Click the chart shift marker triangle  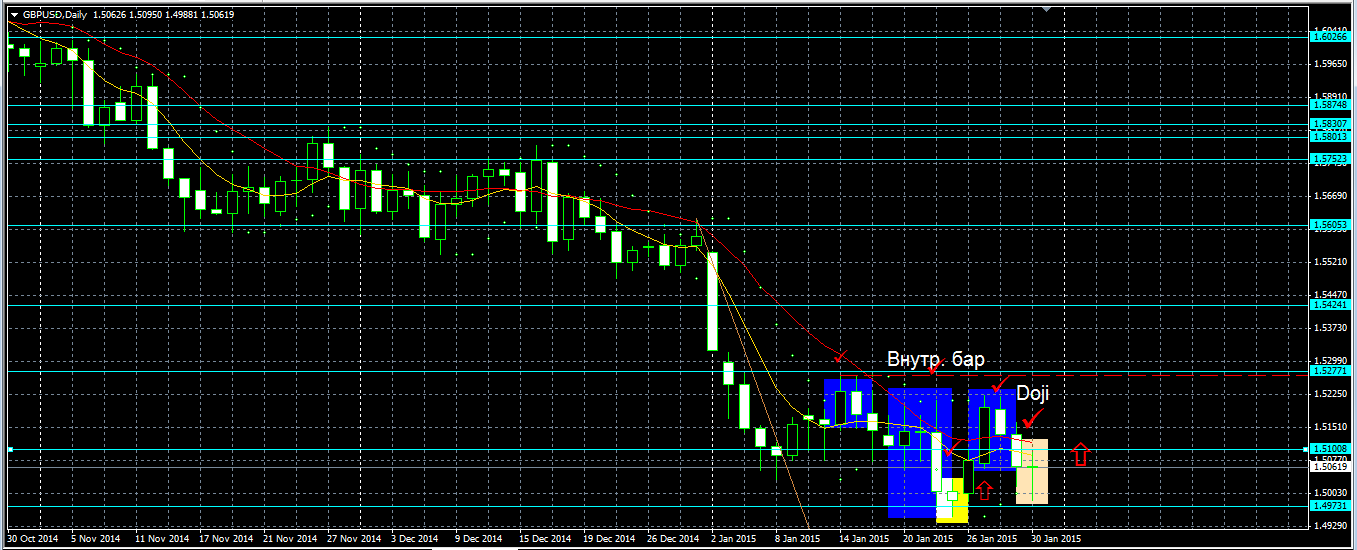[x=1047, y=9]
